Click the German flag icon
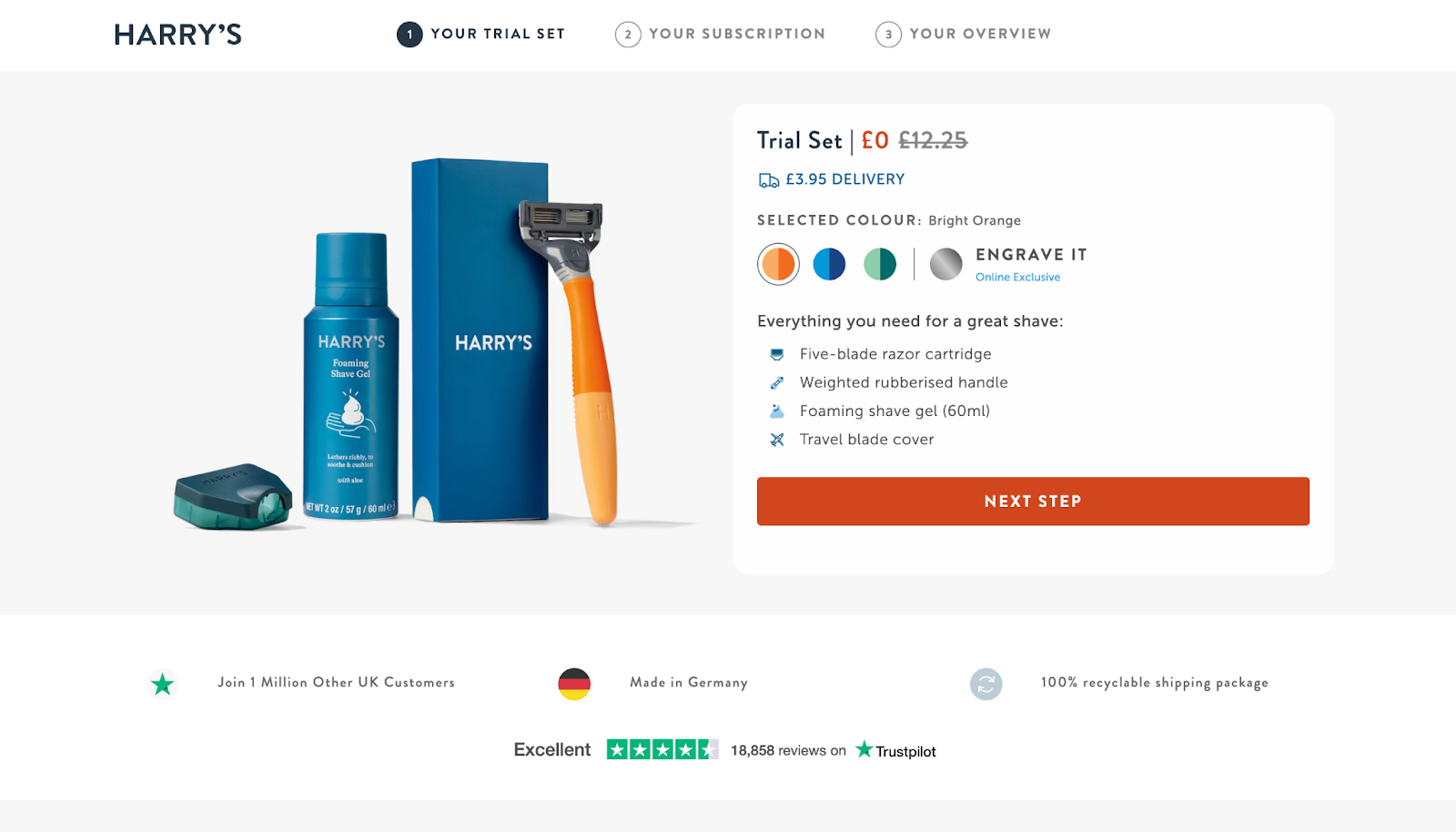The width and height of the screenshot is (1456, 832). pos(574,684)
